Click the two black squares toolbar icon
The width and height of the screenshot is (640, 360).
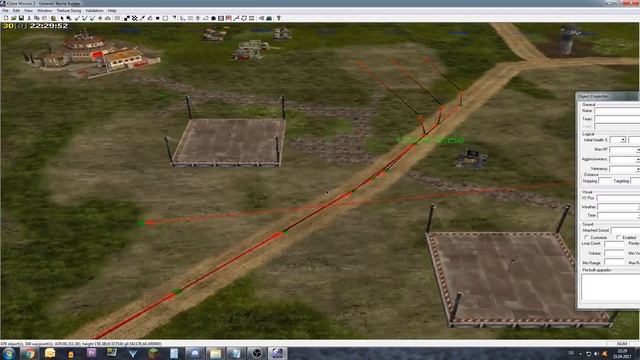point(127,18)
